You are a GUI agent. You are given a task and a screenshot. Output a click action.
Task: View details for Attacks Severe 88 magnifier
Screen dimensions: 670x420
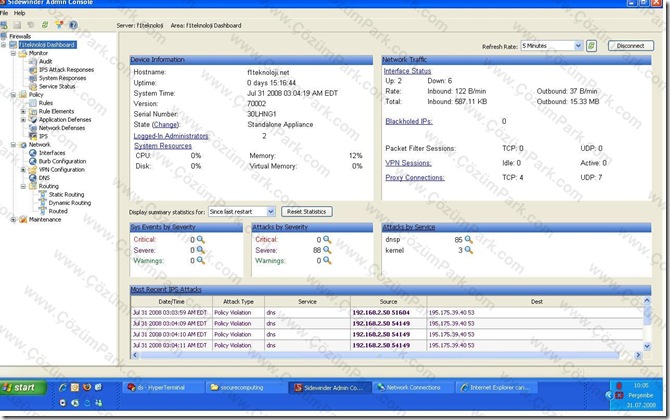point(327,250)
